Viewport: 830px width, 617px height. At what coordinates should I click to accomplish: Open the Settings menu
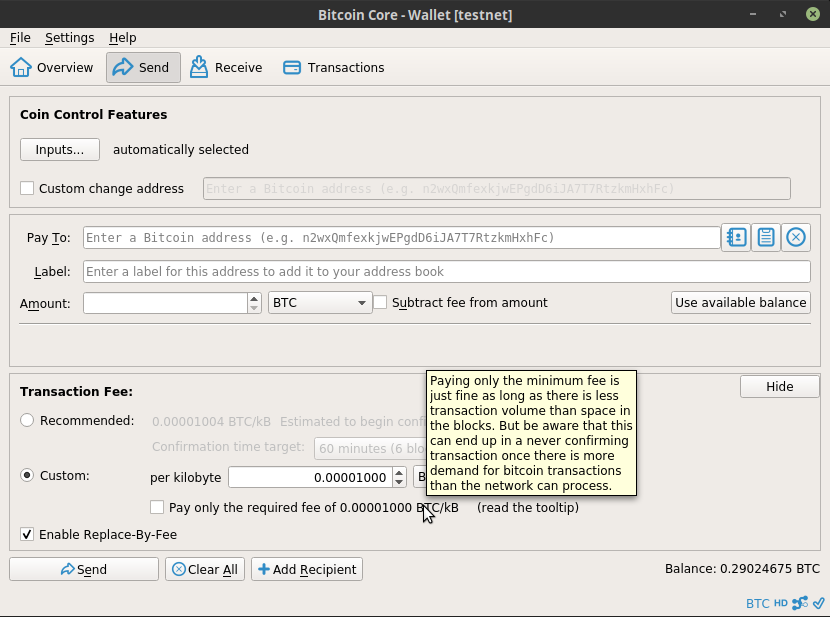coord(69,38)
